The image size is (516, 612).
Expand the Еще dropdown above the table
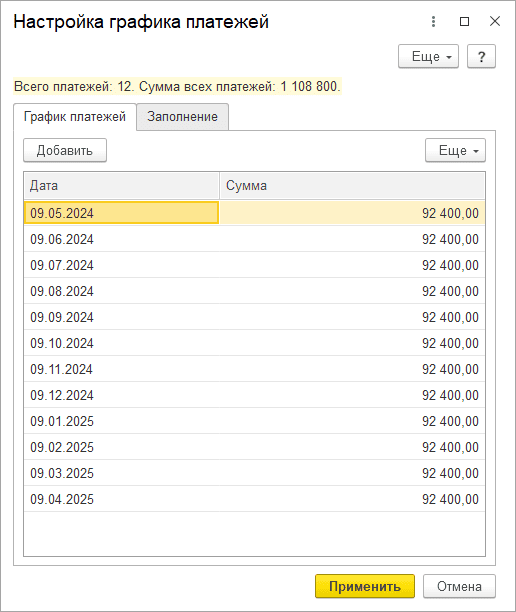point(455,150)
